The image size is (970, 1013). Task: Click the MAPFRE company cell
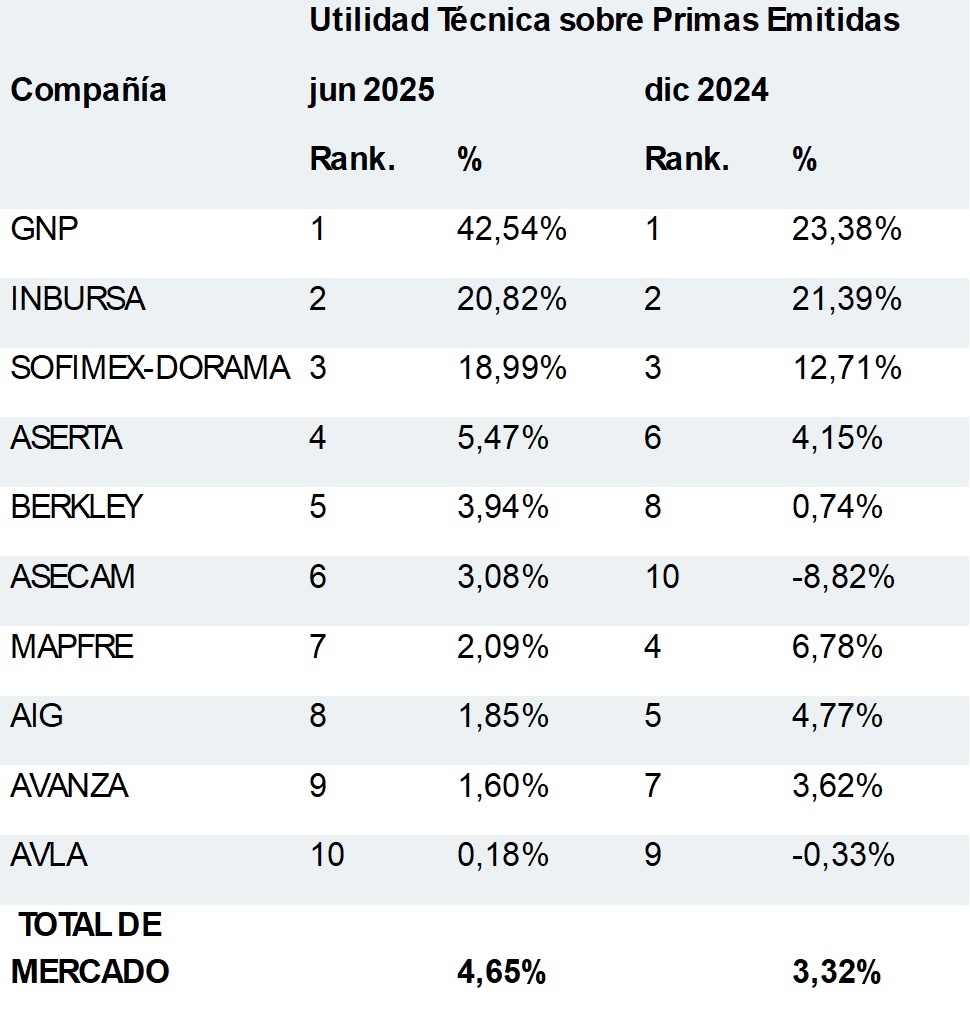click(x=71, y=647)
